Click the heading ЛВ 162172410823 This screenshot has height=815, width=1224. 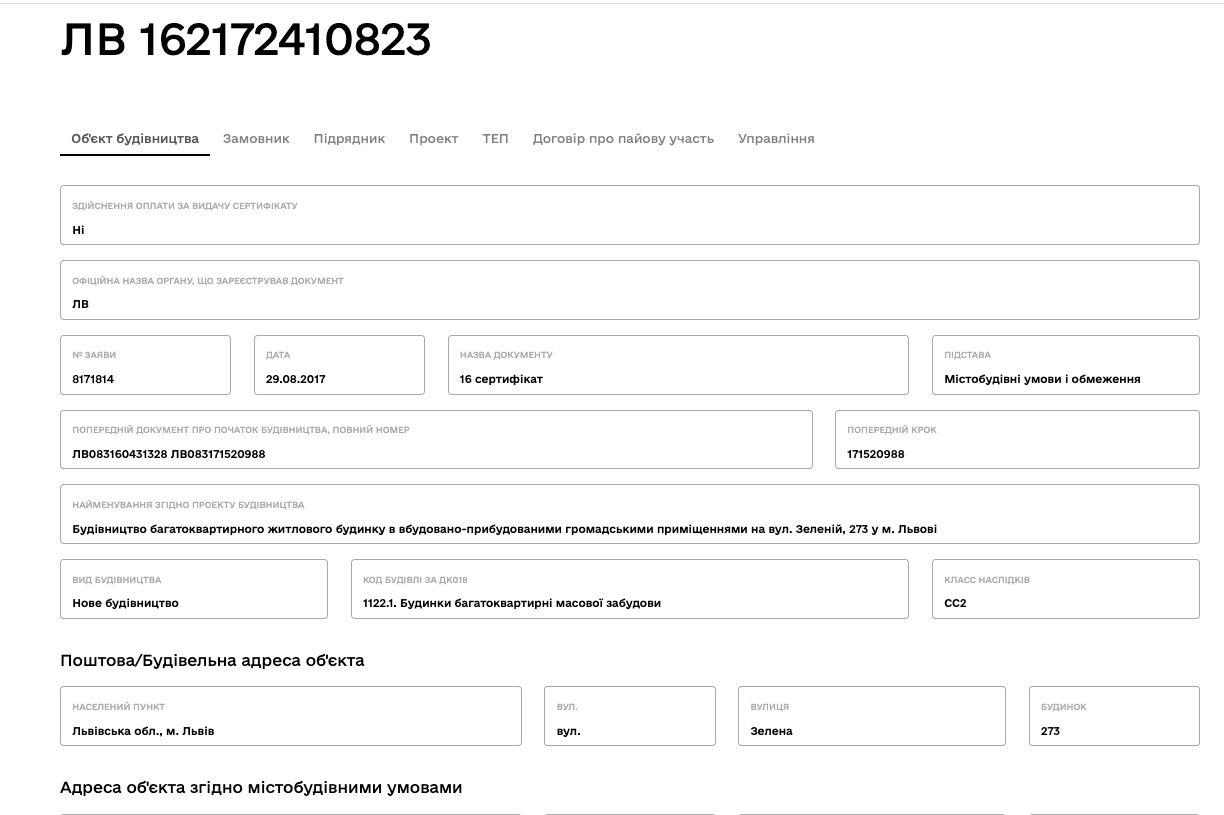click(246, 40)
